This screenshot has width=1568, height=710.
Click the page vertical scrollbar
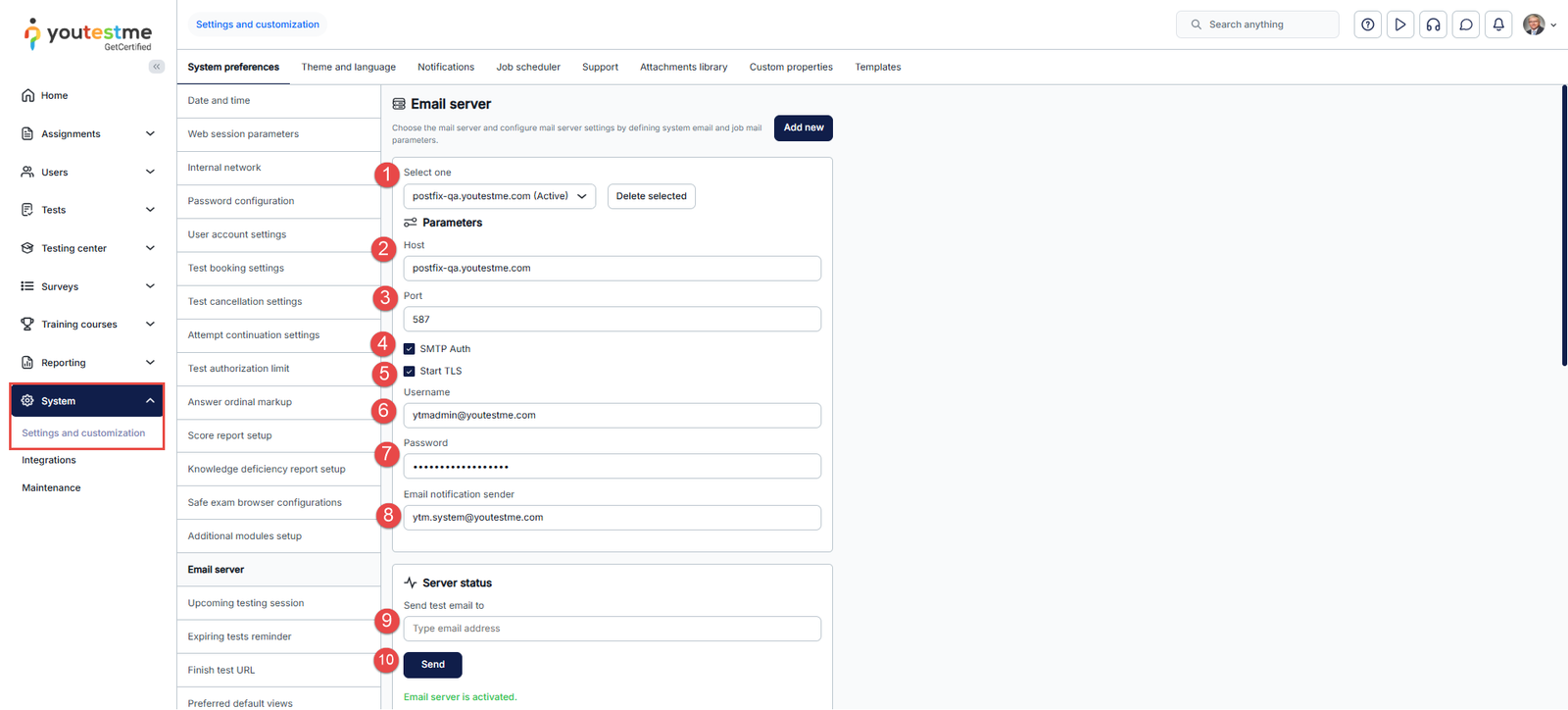(1564, 226)
